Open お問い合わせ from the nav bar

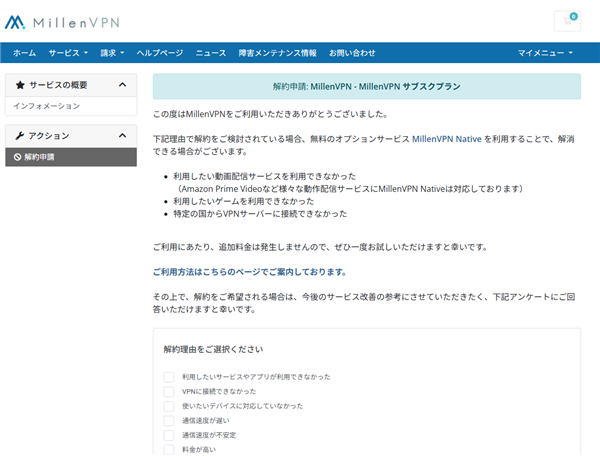(352, 53)
